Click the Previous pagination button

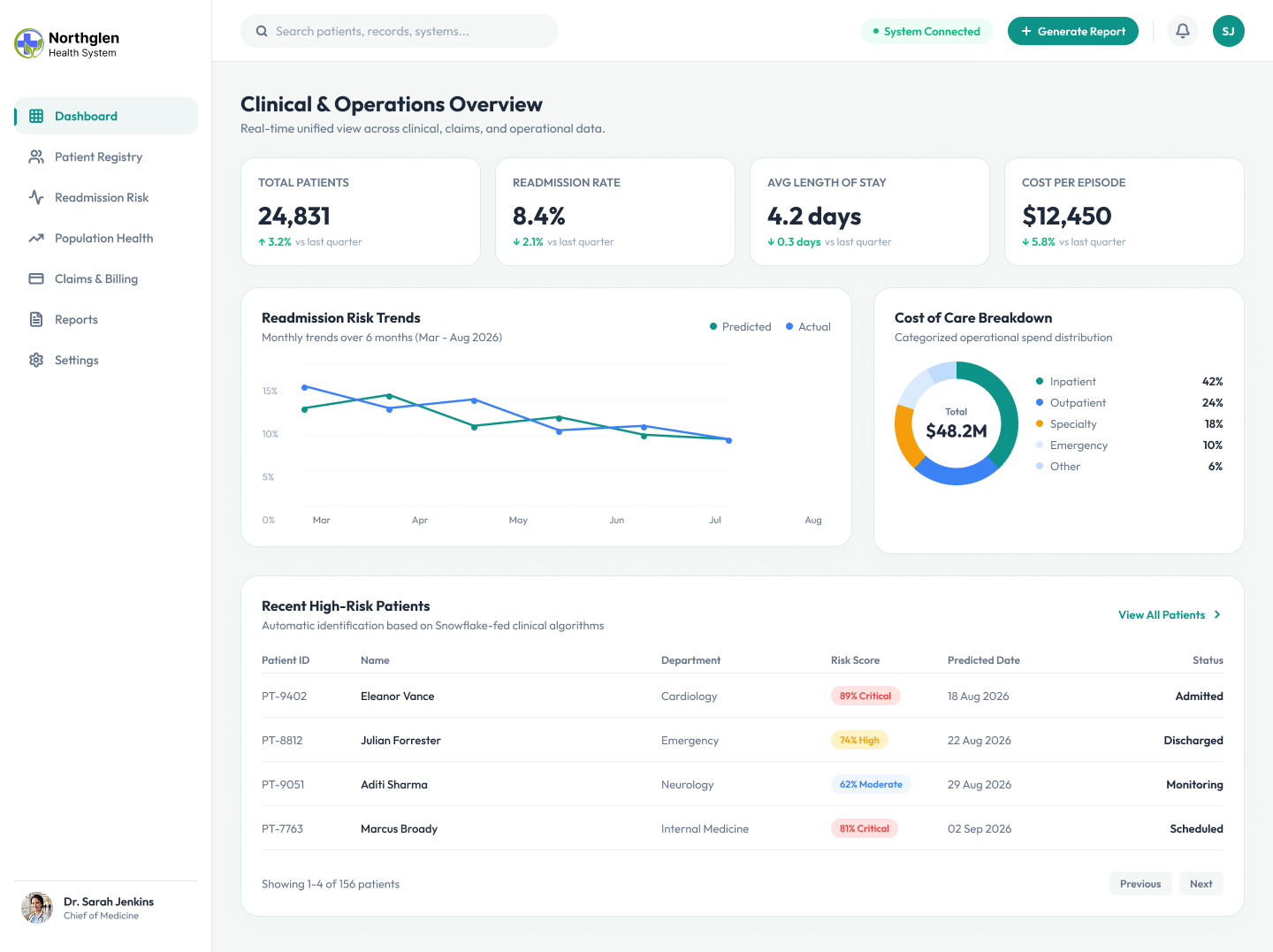click(x=1140, y=884)
